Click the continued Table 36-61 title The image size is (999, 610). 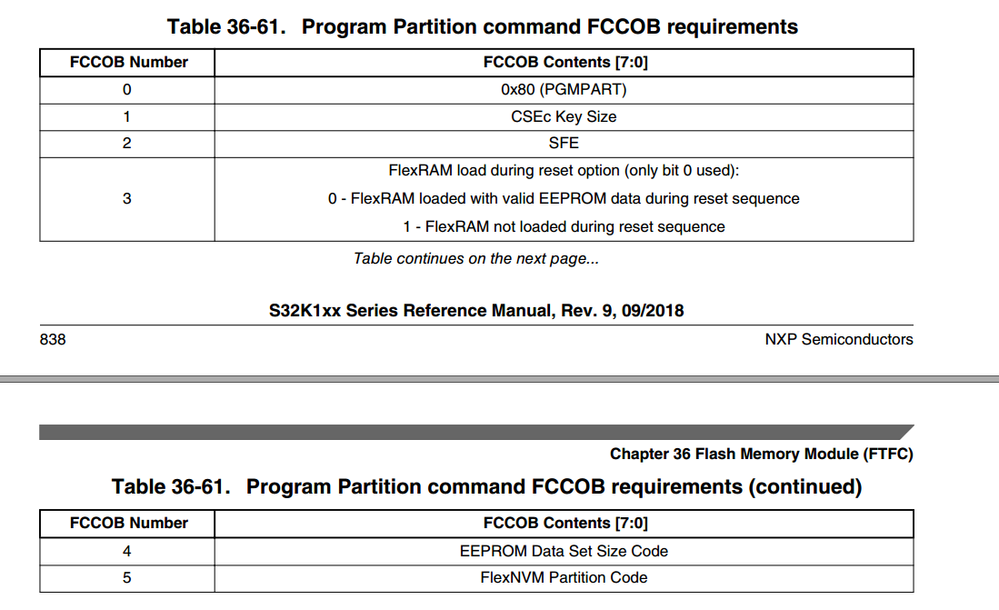pyautogui.click(x=486, y=487)
